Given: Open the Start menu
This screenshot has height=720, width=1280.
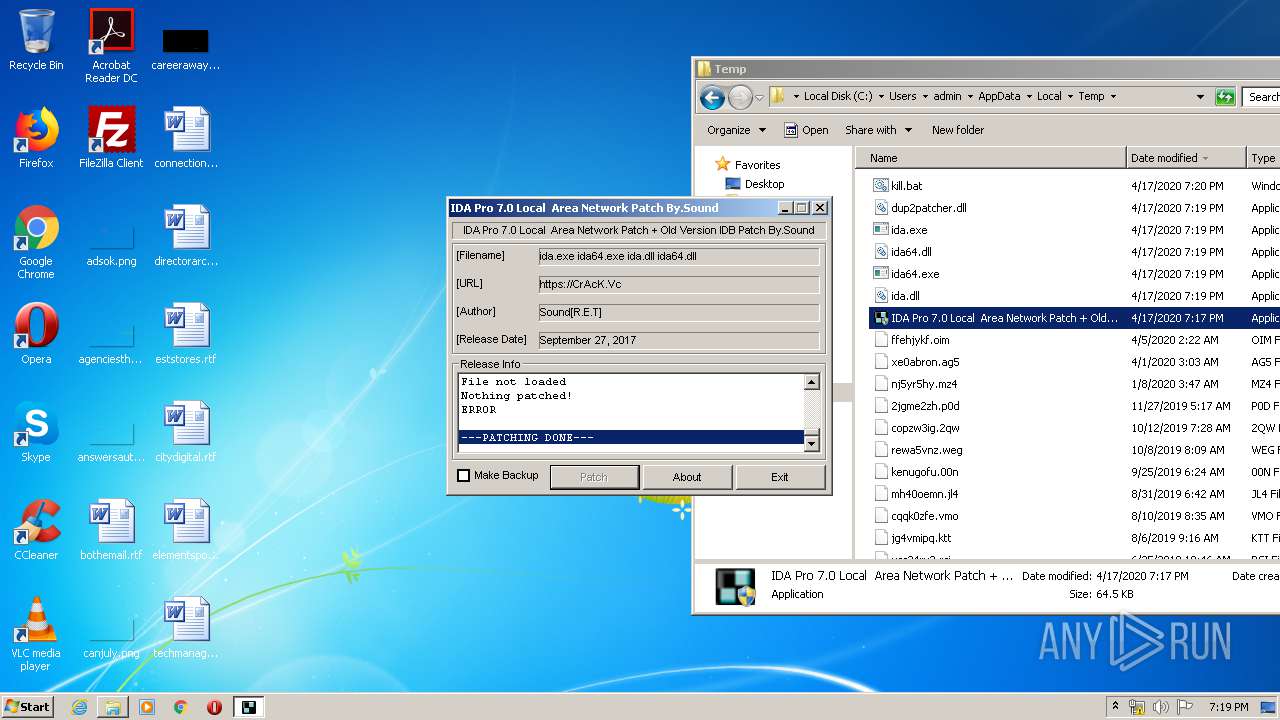Looking at the screenshot, I should (27, 706).
